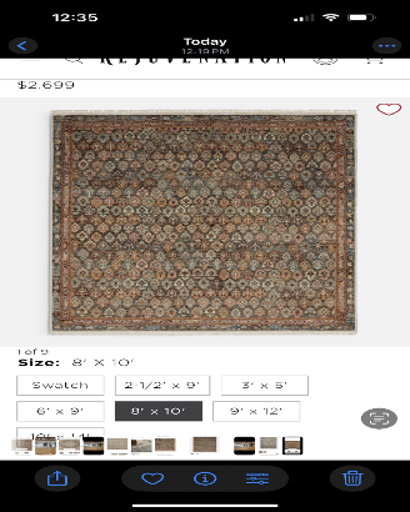Viewport: 410px width, 512px height.
Task: Tap the red heart on the rug image
Action: tap(389, 109)
